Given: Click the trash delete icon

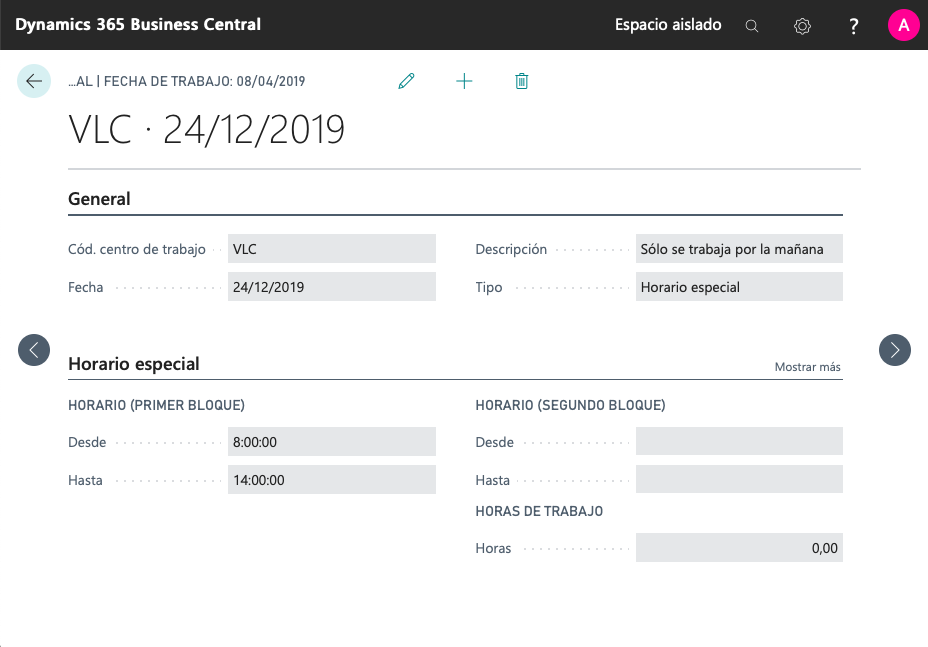Looking at the screenshot, I should (521, 81).
